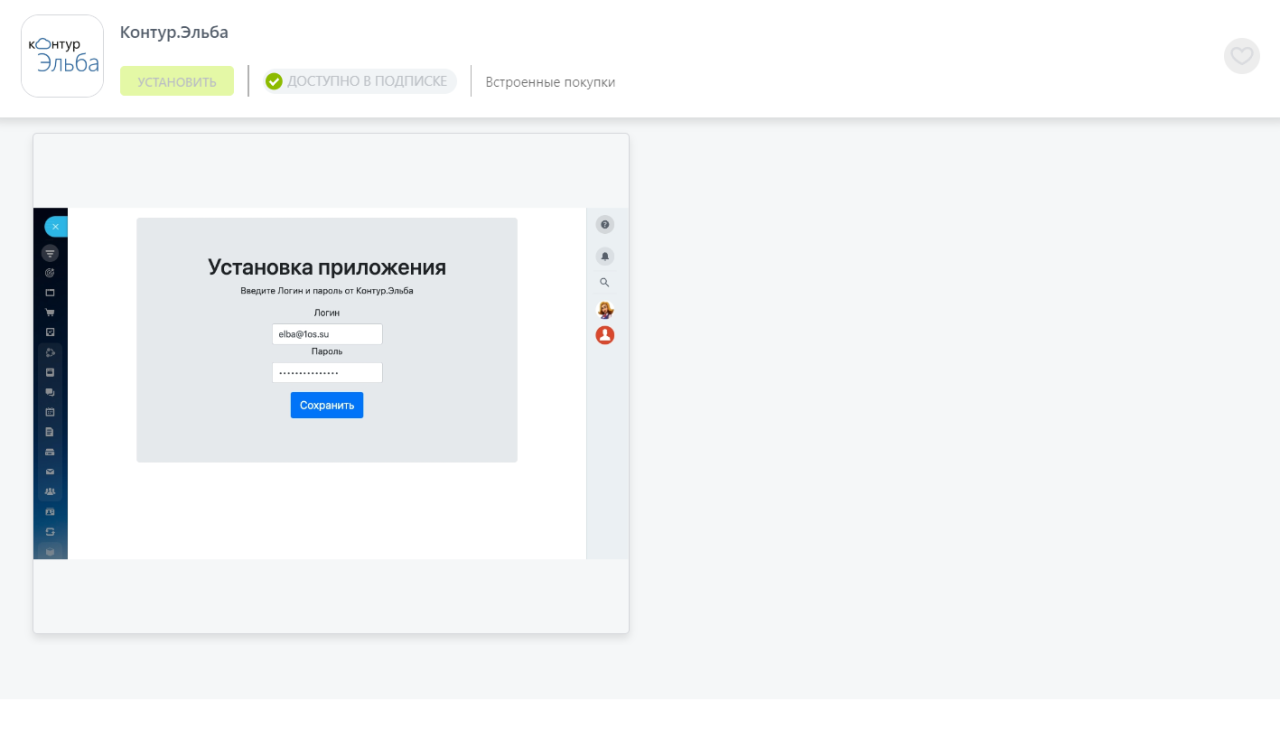Open the installation screenshot thumbnail

pos(331,383)
